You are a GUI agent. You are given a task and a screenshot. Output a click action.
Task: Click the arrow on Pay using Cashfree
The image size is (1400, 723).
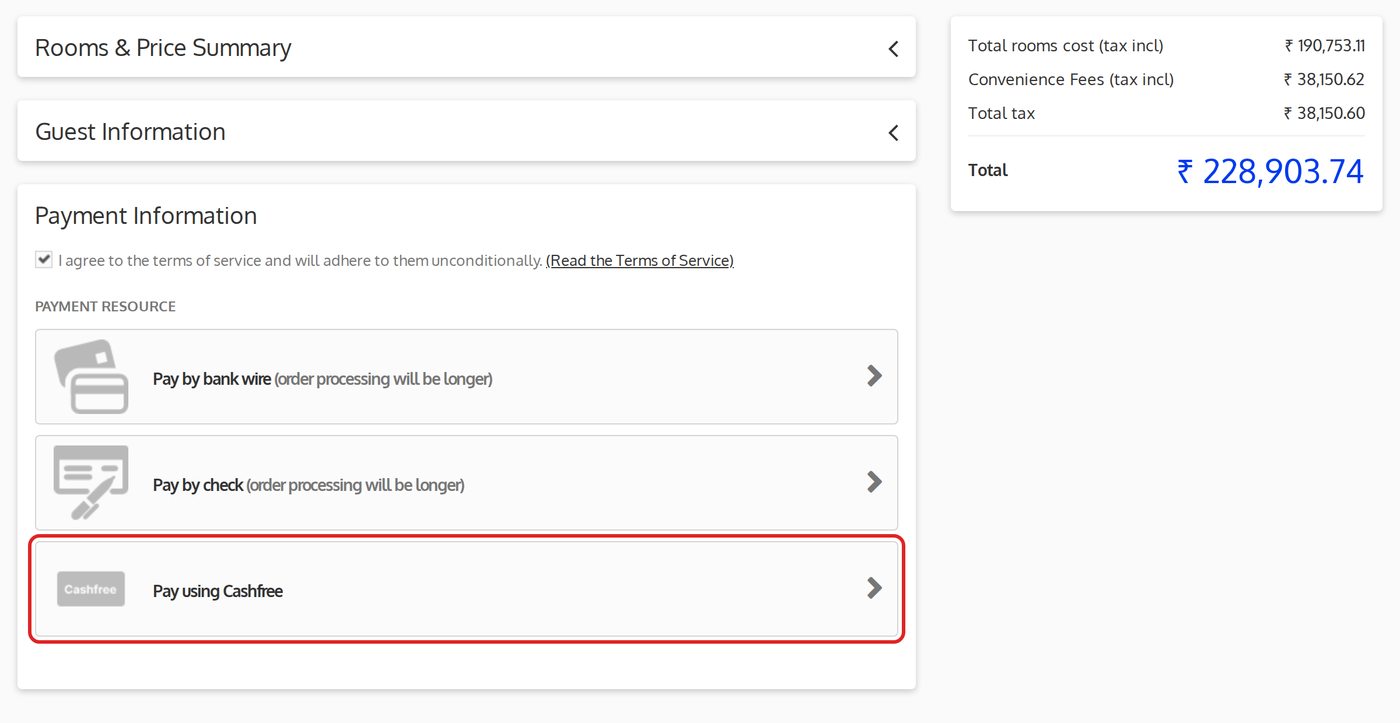(874, 588)
